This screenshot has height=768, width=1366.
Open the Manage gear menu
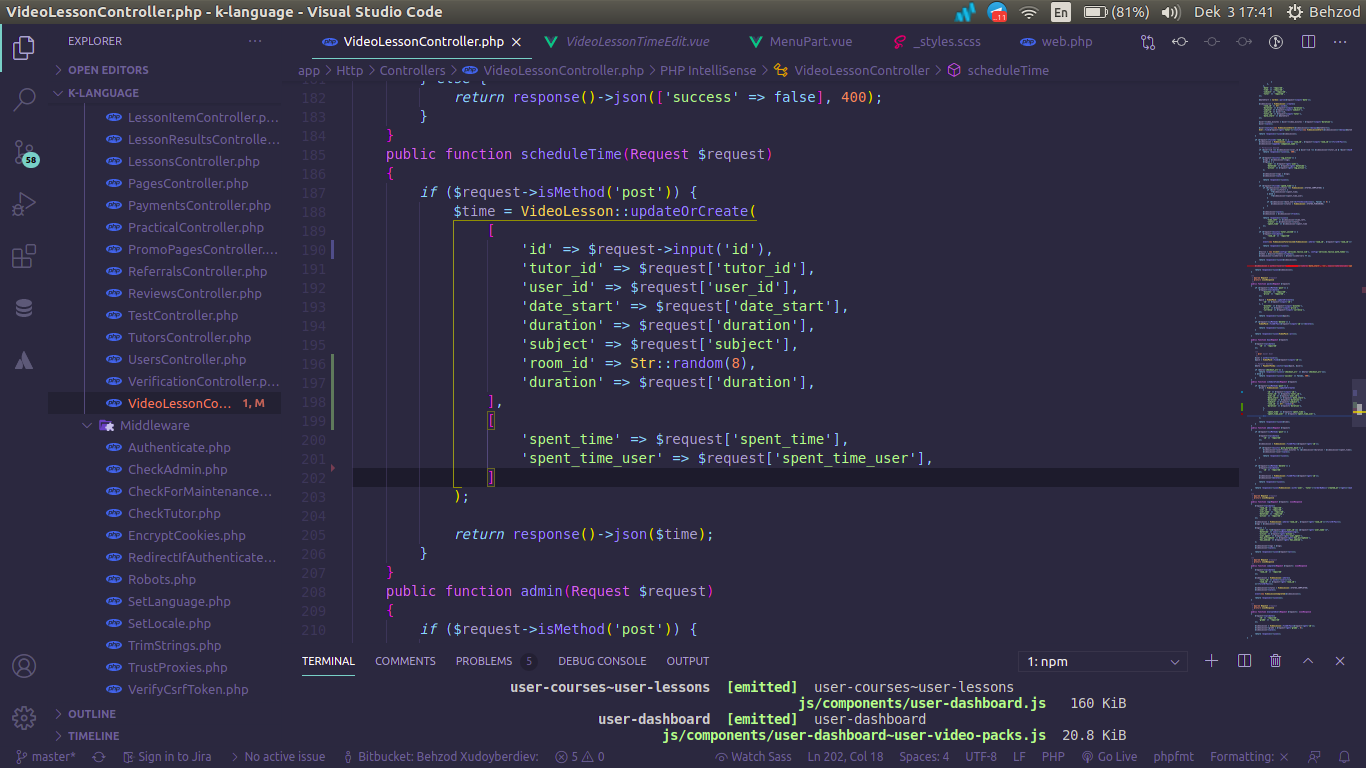[x=24, y=717]
